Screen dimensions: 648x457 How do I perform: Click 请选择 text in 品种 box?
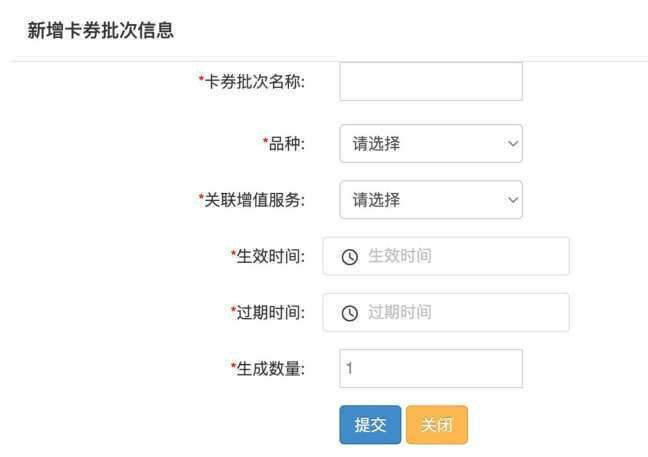point(376,144)
